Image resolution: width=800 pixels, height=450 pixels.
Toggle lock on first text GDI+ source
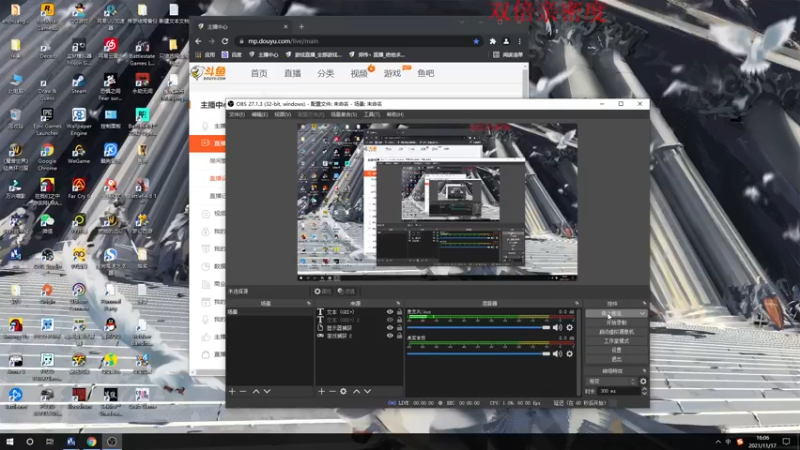[x=399, y=312]
